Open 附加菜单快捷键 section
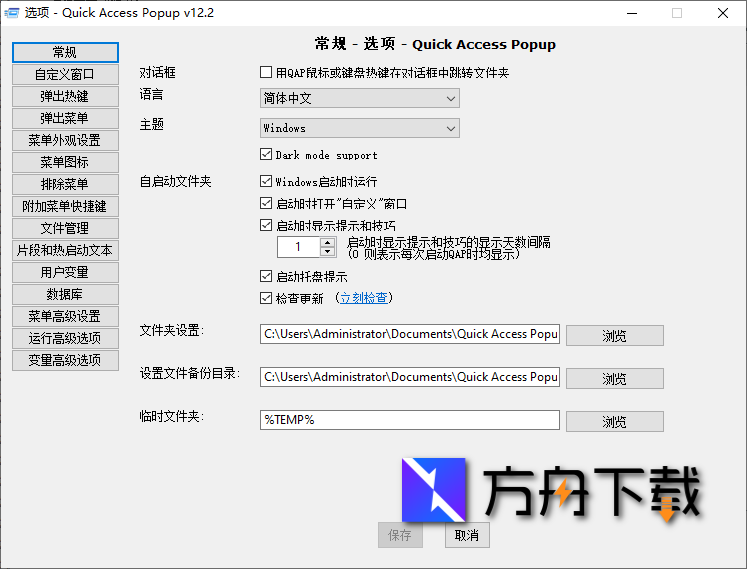Image resolution: width=747 pixels, height=569 pixels. point(65,206)
